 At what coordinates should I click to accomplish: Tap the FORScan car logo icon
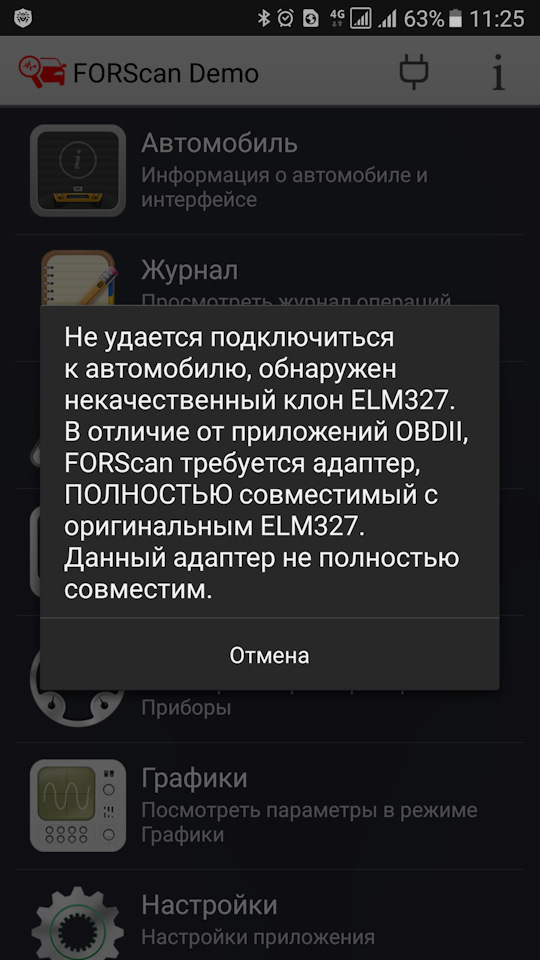click(x=42, y=72)
